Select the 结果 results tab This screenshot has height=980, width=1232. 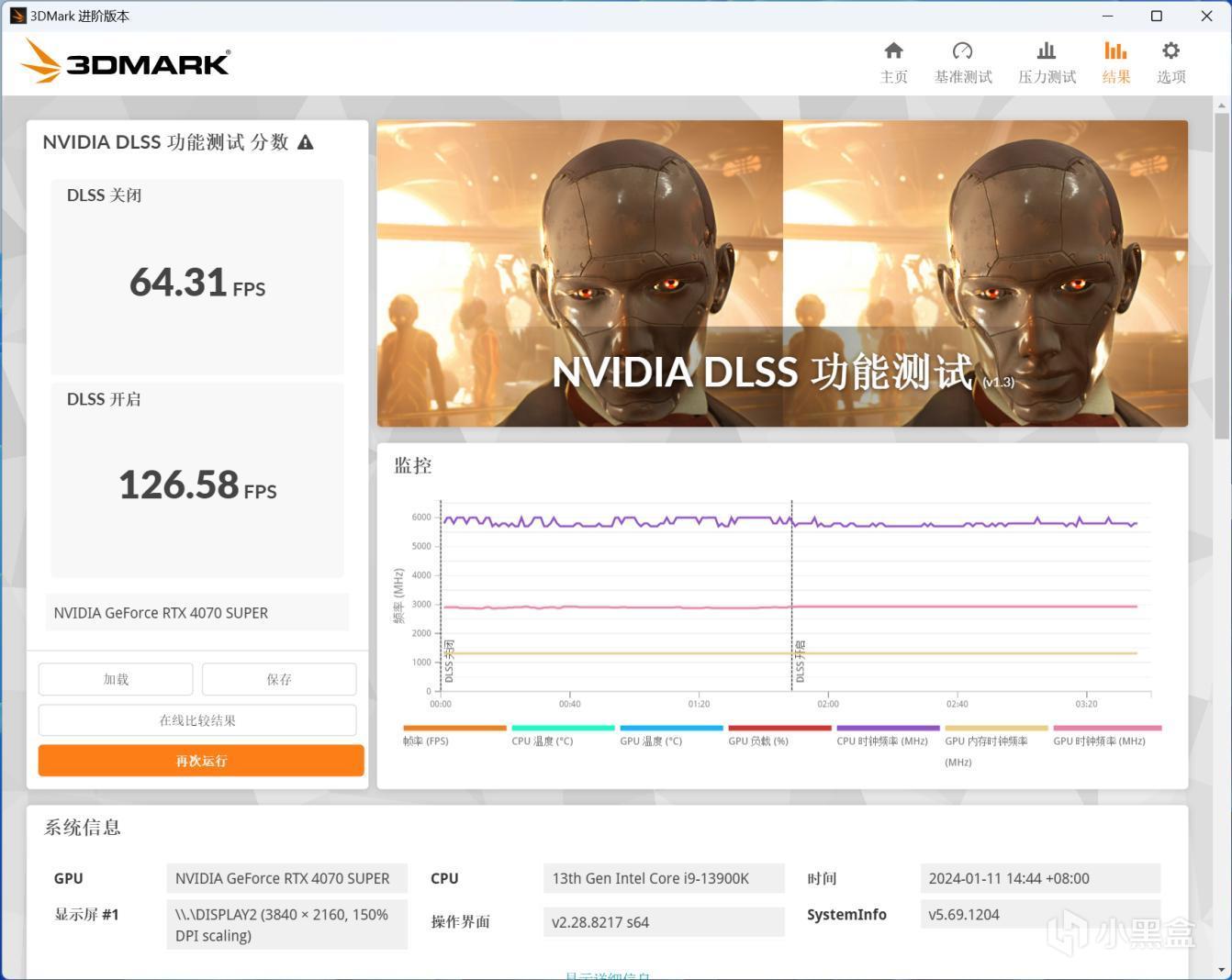[1115, 62]
